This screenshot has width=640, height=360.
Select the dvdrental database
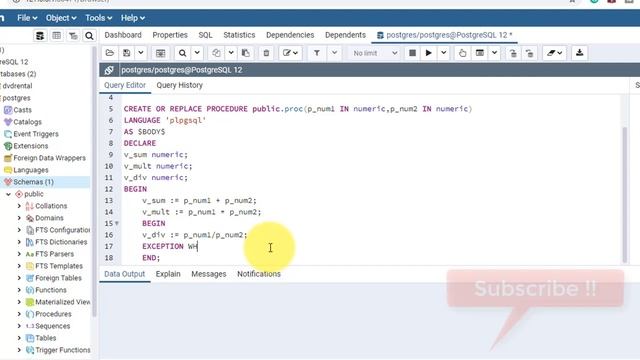click(x=17, y=86)
